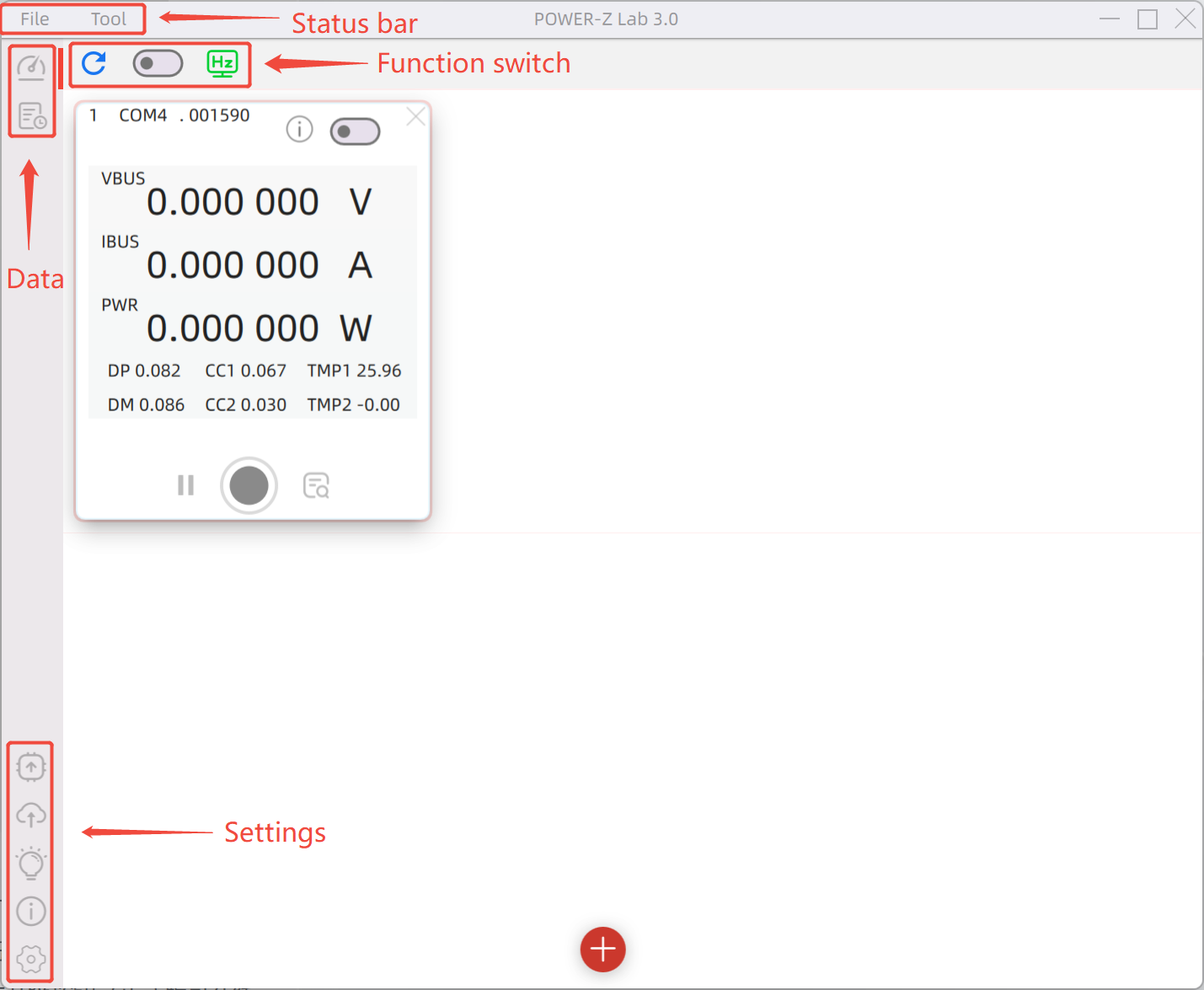This screenshot has width=1204, height=990.
Task: Close the COM4 device card
Action: (415, 117)
